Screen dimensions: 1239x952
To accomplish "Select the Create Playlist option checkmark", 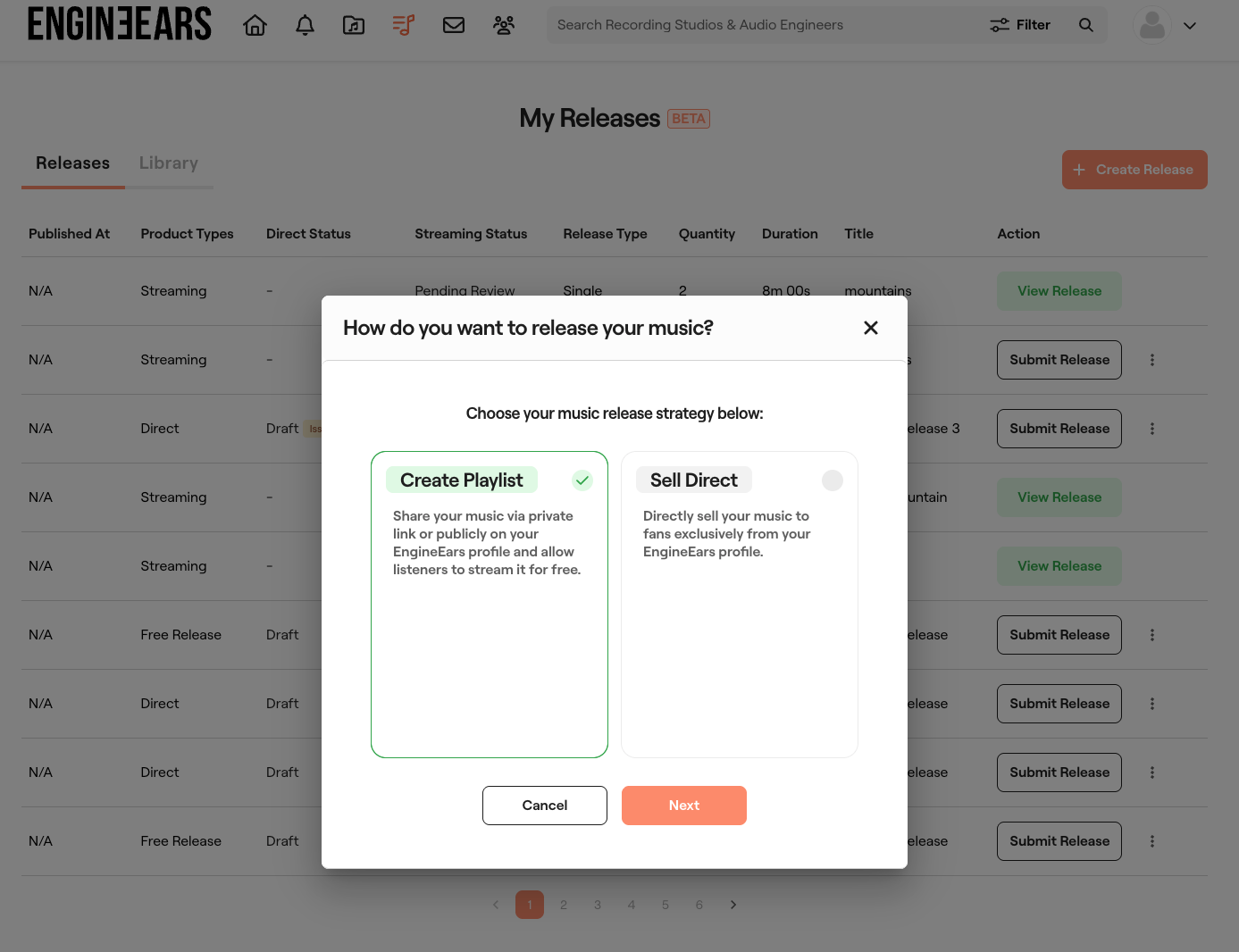I will (x=582, y=480).
